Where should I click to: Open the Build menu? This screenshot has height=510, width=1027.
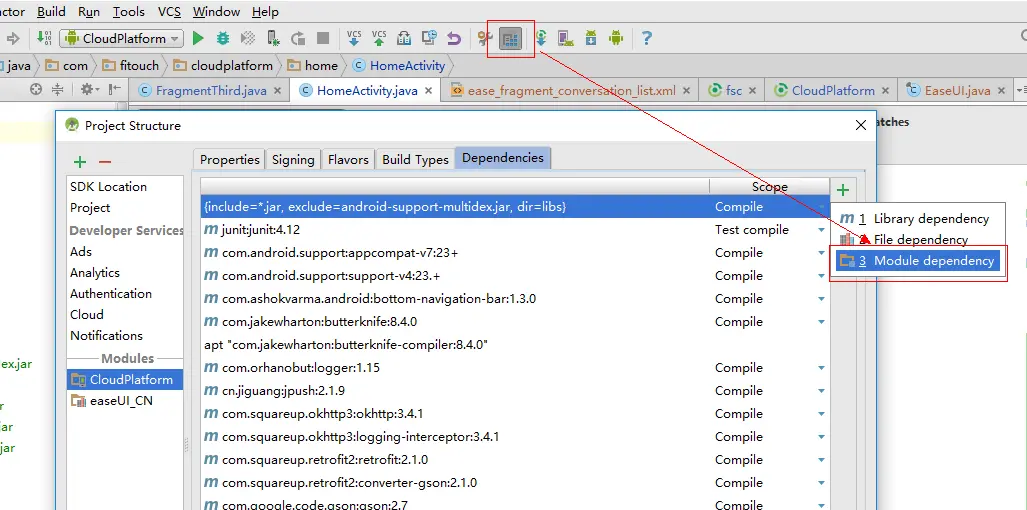(51, 12)
